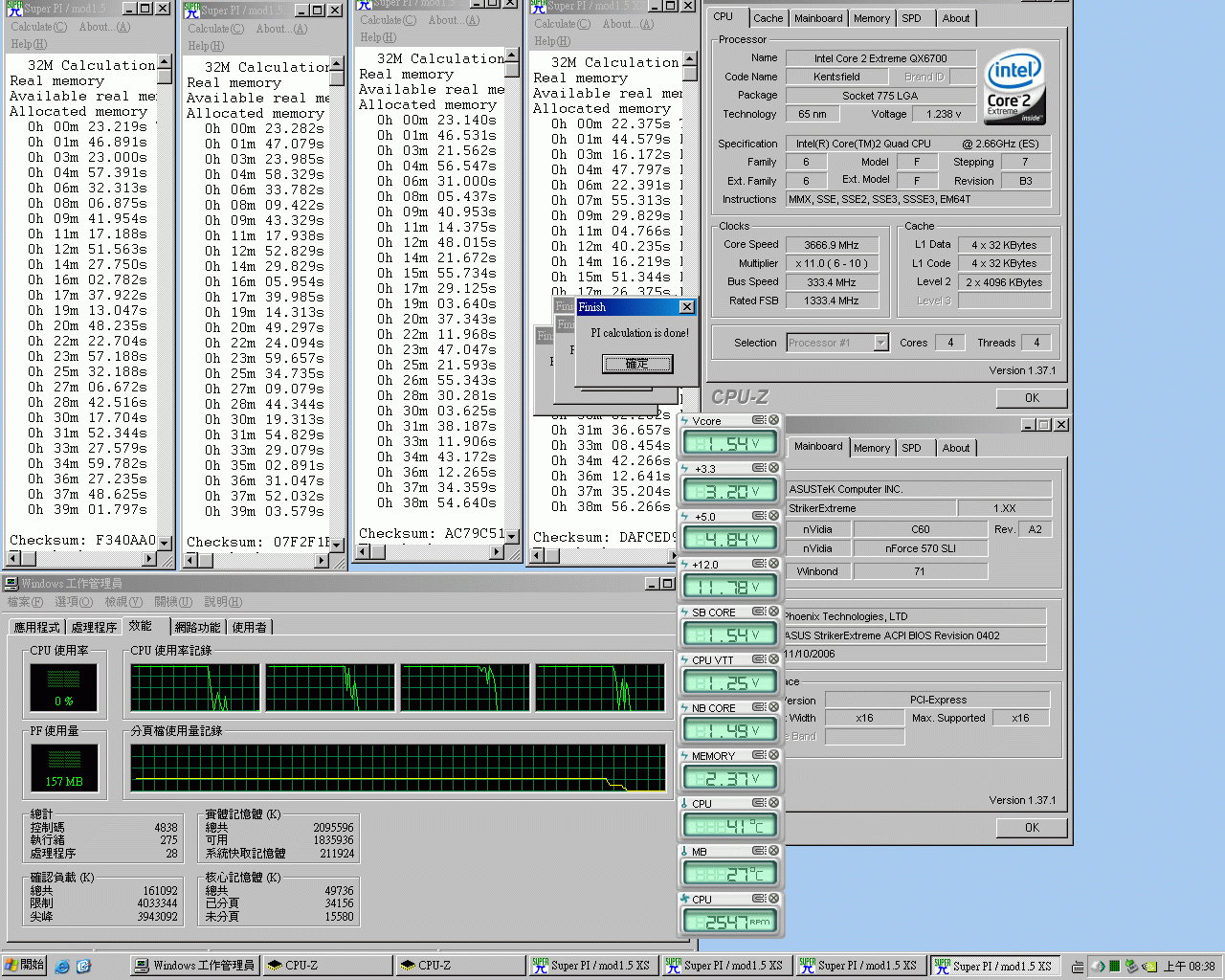Confirm the Finish dialog with the 確定 button
Viewport: 1225px width, 980px height.
pyautogui.click(x=637, y=364)
